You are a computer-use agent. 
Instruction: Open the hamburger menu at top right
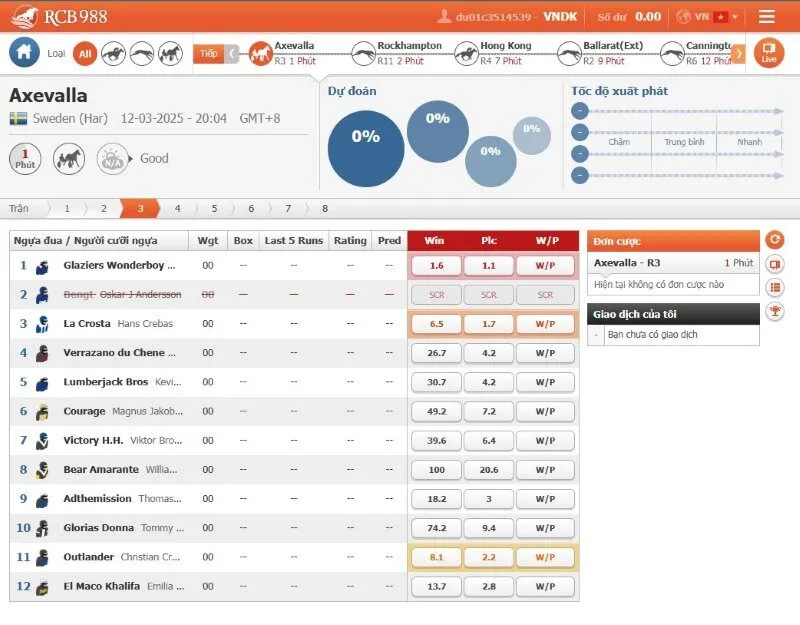coord(767,16)
